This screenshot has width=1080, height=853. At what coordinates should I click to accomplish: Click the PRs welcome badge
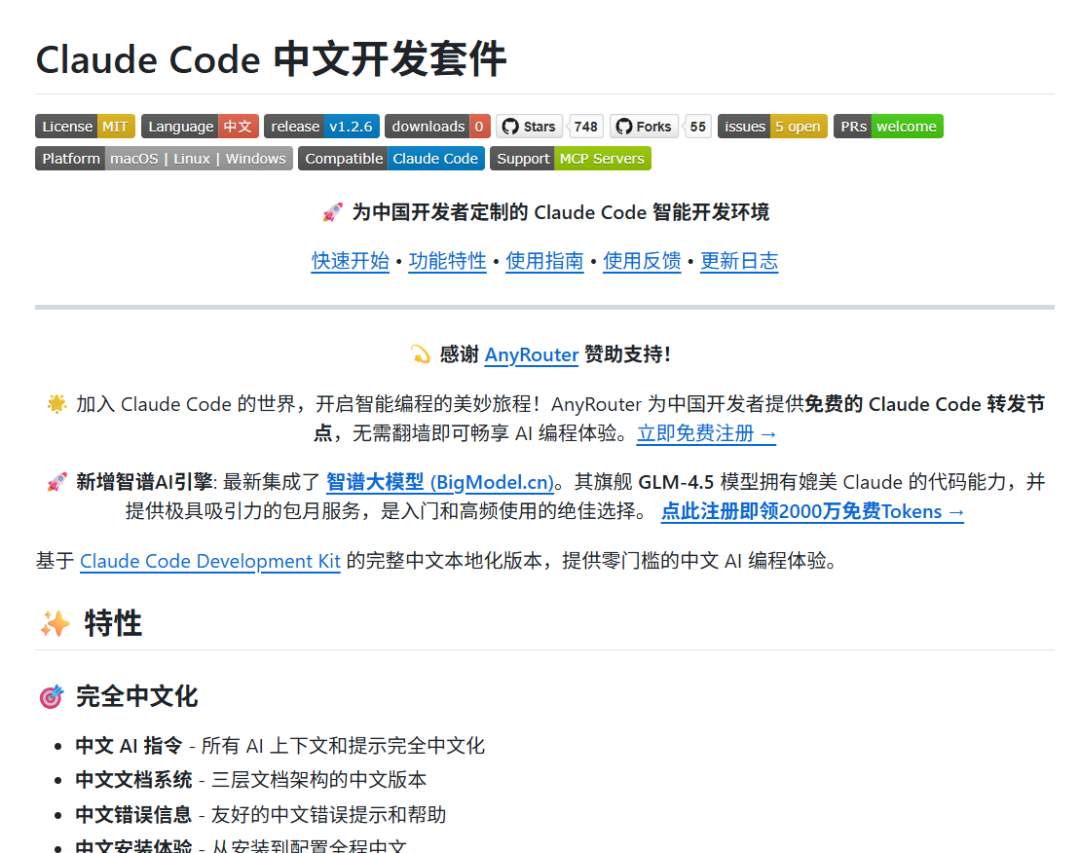pos(888,126)
